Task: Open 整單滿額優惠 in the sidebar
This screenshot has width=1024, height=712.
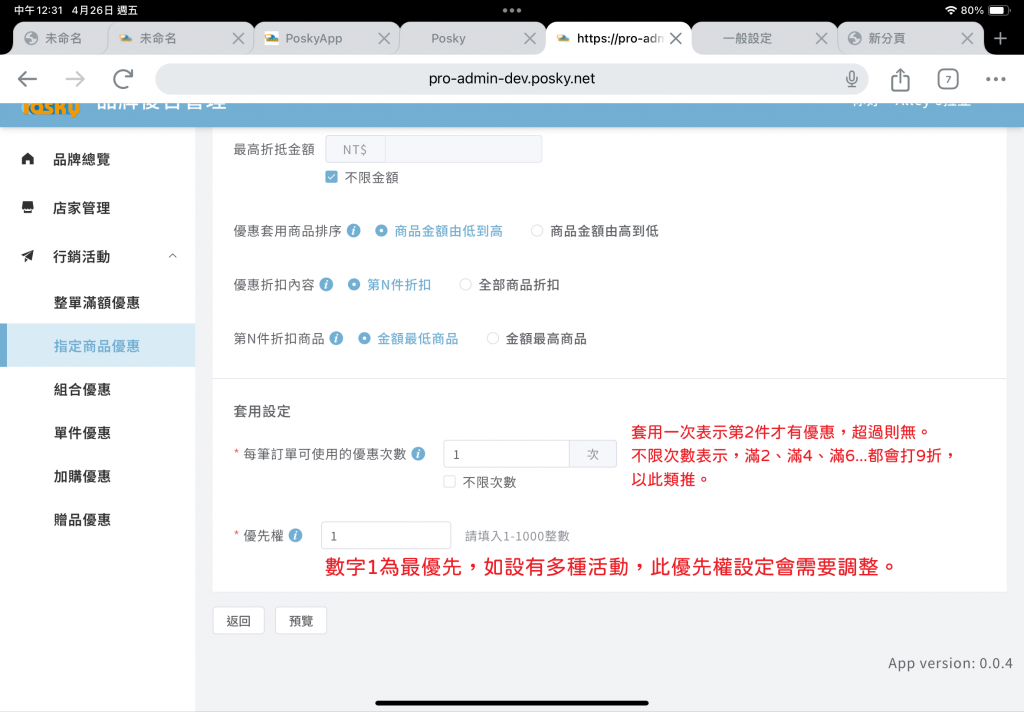Action: coord(97,302)
